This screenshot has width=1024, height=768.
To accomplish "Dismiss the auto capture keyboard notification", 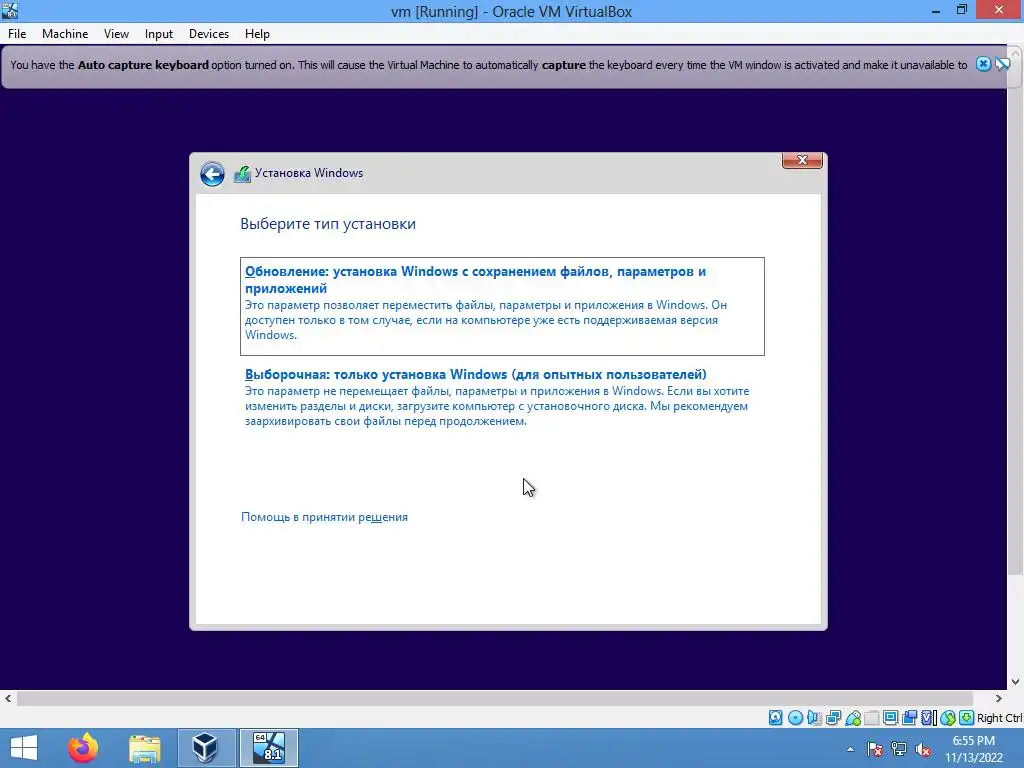I will click(x=983, y=64).
